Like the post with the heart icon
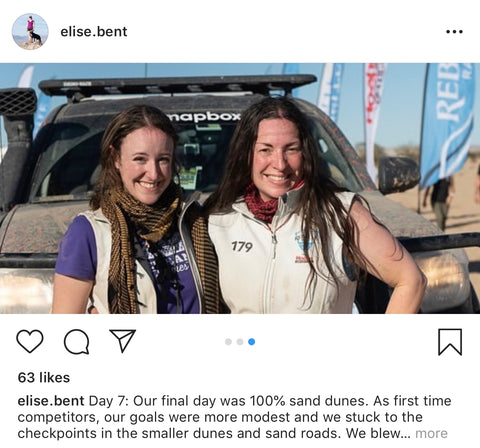 click(x=30, y=341)
